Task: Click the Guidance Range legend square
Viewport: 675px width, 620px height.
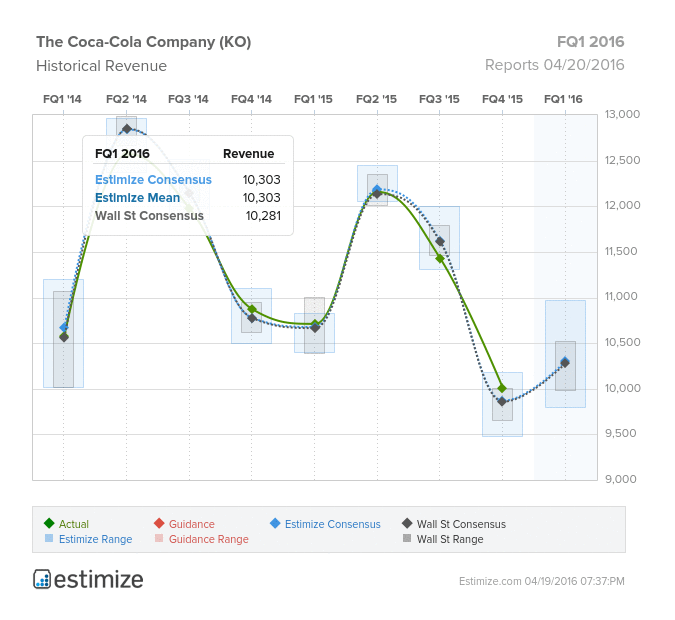Action: (x=159, y=538)
